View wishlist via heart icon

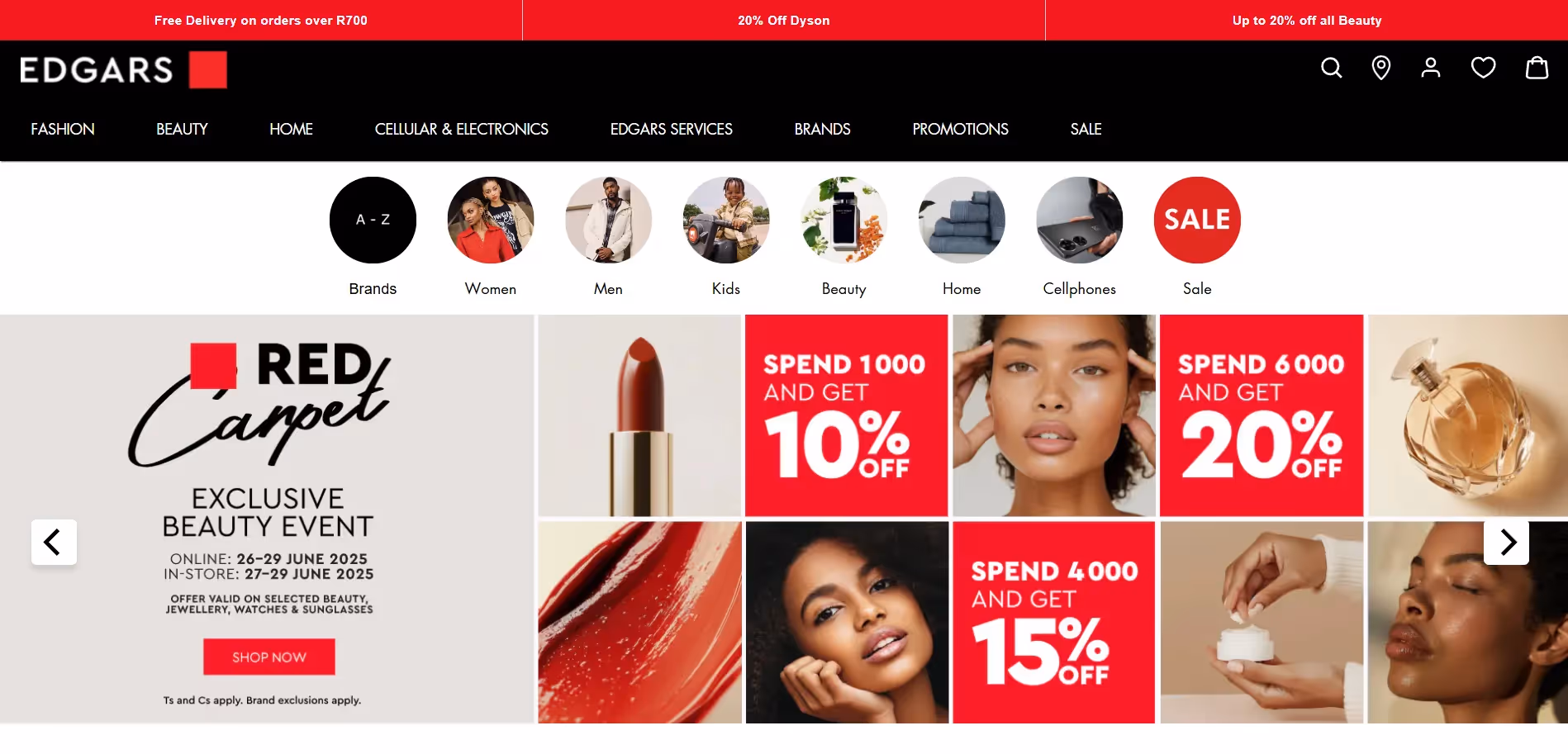pos(1483,68)
